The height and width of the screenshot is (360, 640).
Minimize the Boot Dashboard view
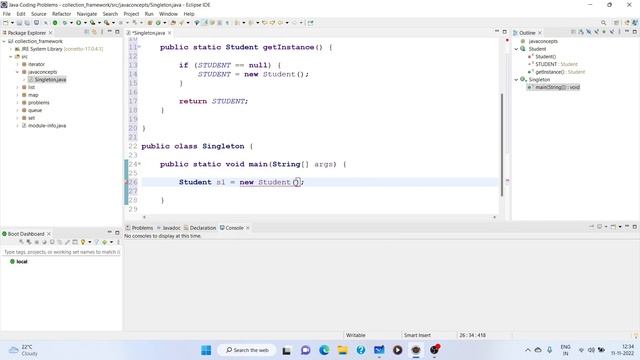point(109,232)
